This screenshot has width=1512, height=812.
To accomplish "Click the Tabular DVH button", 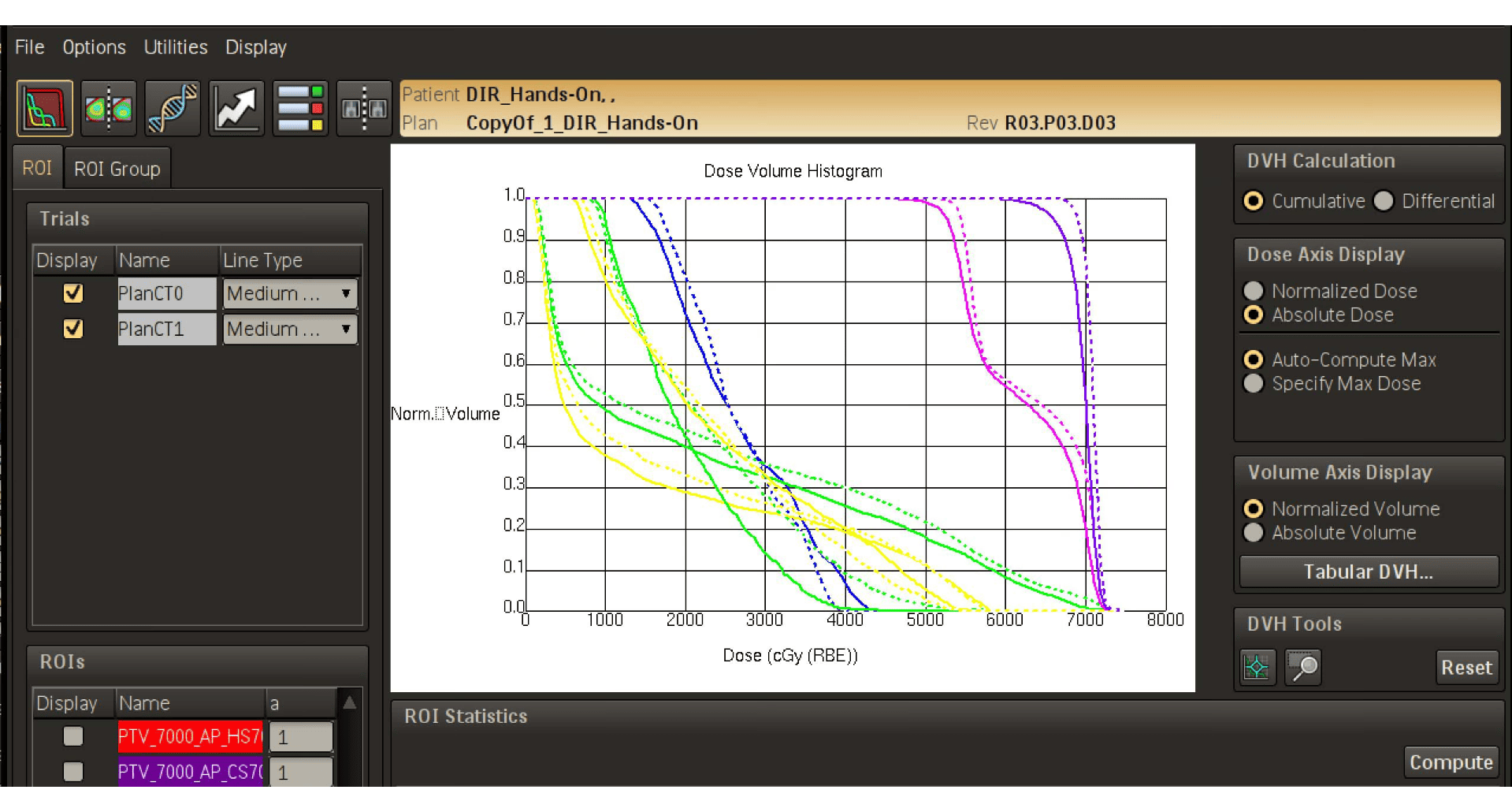I will (1368, 572).
